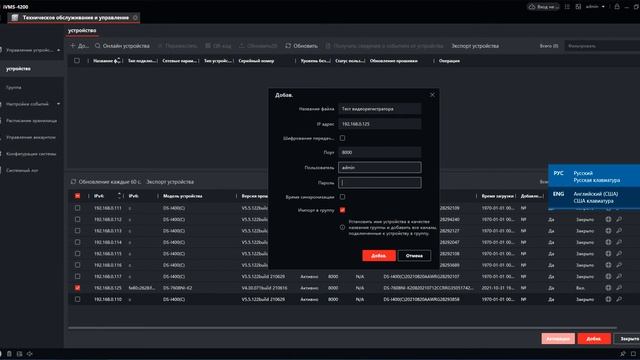This screenshot has height=360, width=640.
Task: Click the 'Обновить' refresh icon in toolbar
Action: 288,46
